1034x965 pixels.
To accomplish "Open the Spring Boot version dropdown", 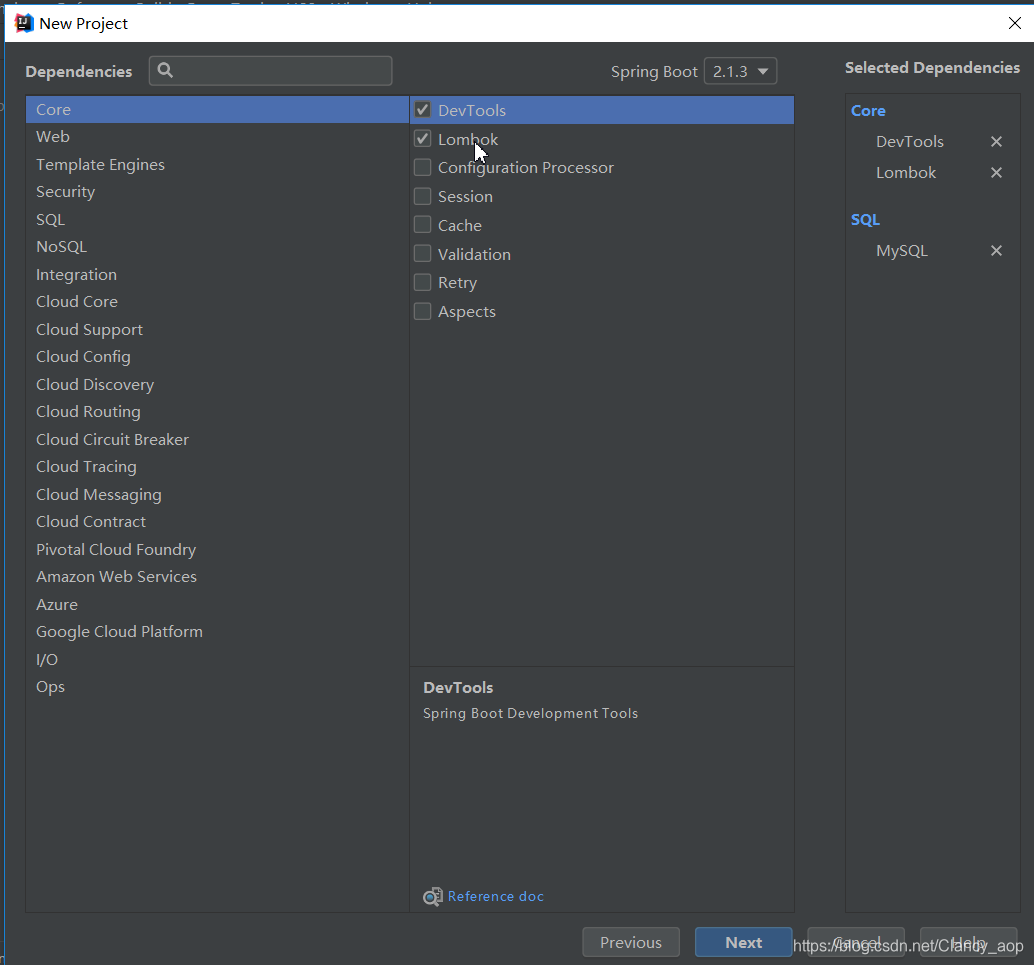I will [740, 71].
